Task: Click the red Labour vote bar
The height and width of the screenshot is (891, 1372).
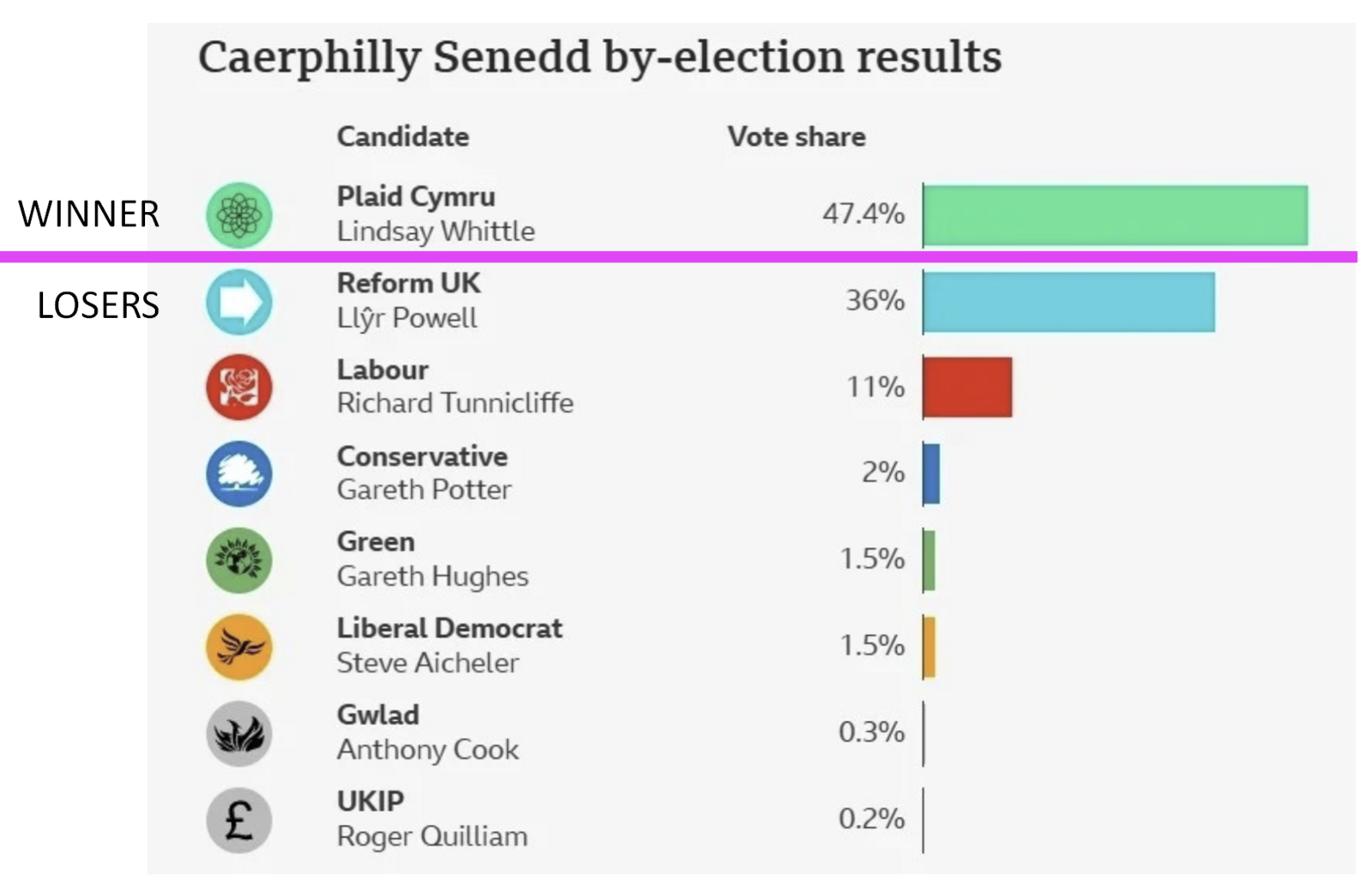Action: (967, 388)
